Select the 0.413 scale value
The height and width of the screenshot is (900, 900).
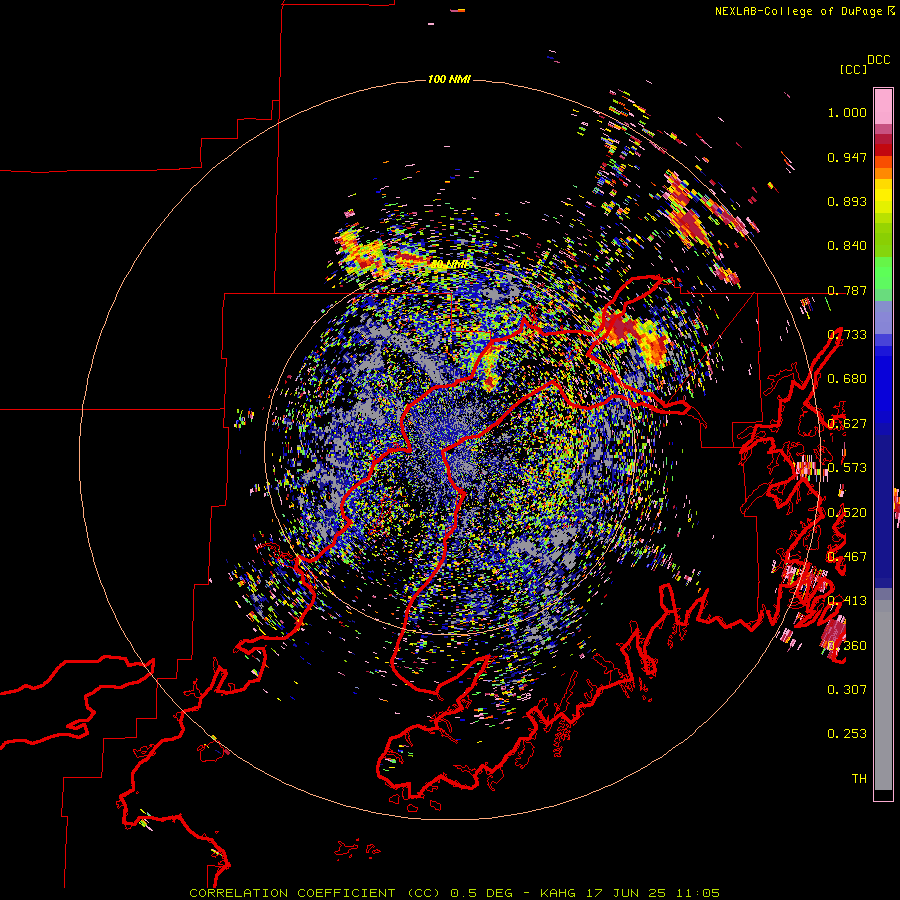point(847,601)
